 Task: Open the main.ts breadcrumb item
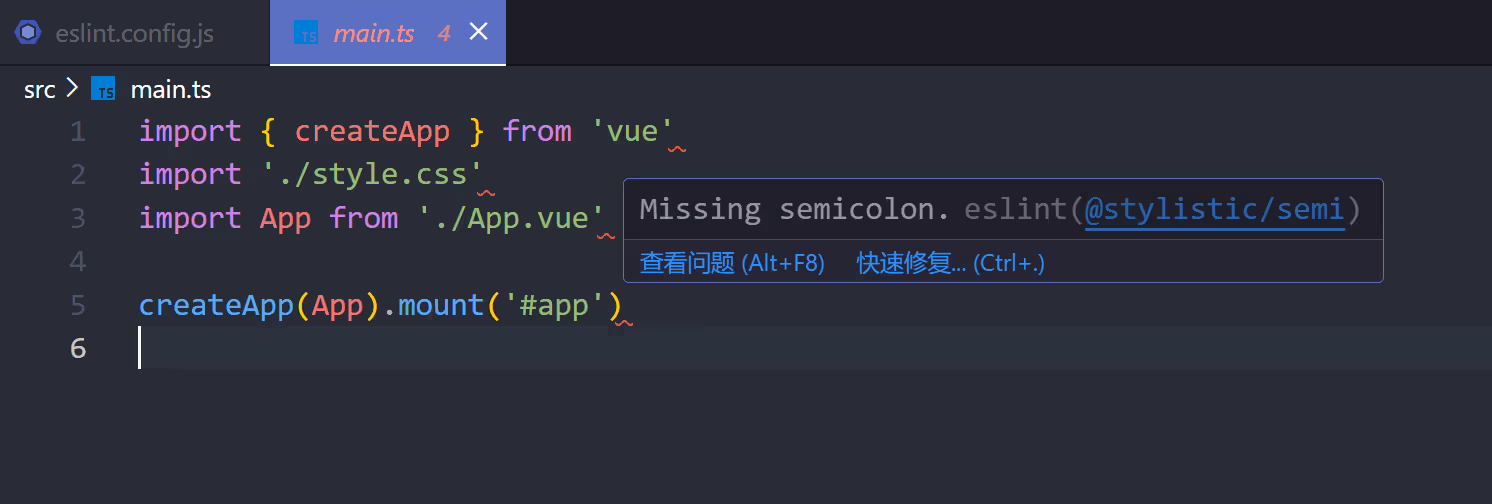(x=171, y=90)
